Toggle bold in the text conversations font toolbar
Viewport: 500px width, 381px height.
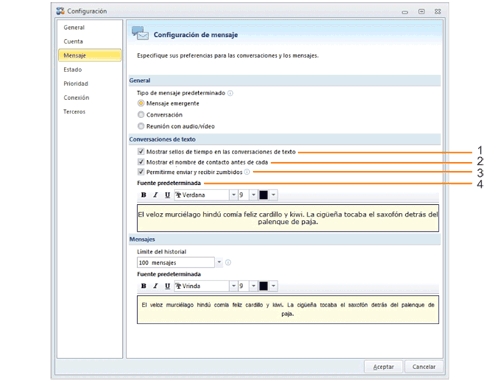click(144, 195)
